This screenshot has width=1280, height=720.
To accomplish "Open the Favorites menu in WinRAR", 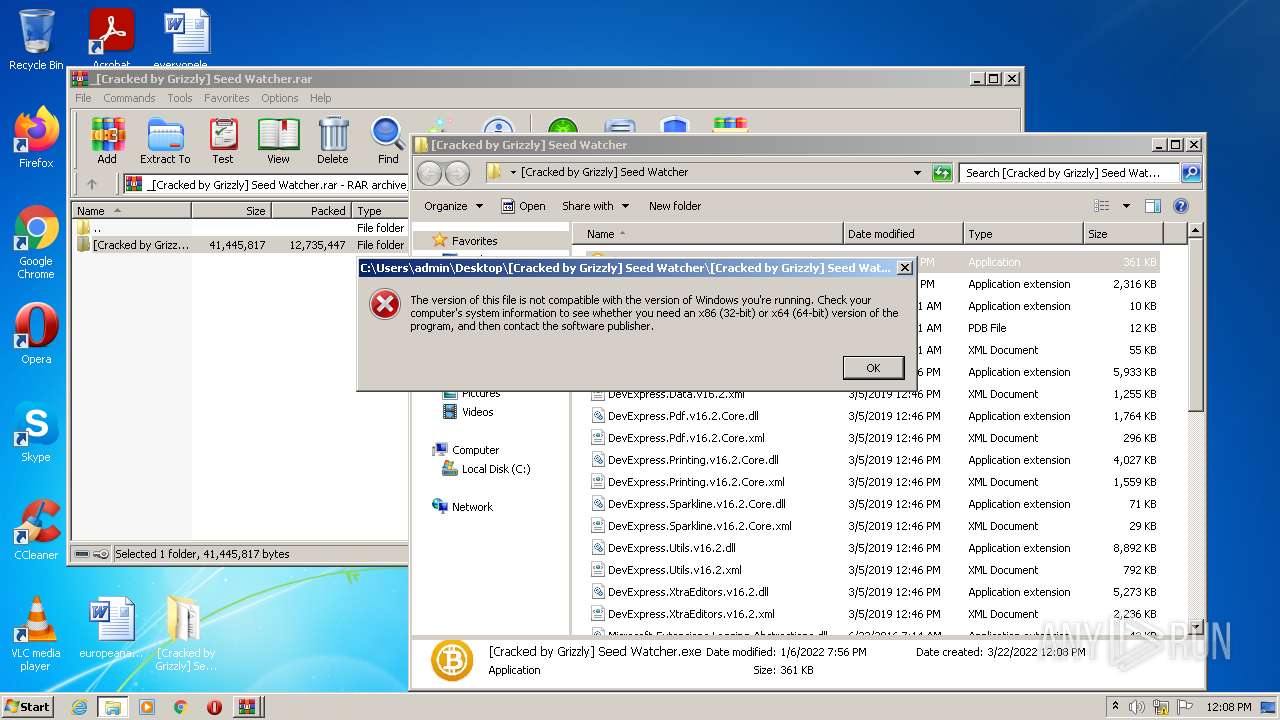I will [x=227, y=98].
